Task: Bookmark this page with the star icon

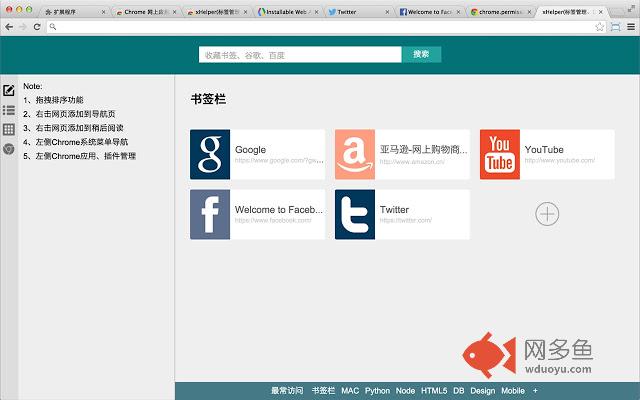Action: point(599,27)
